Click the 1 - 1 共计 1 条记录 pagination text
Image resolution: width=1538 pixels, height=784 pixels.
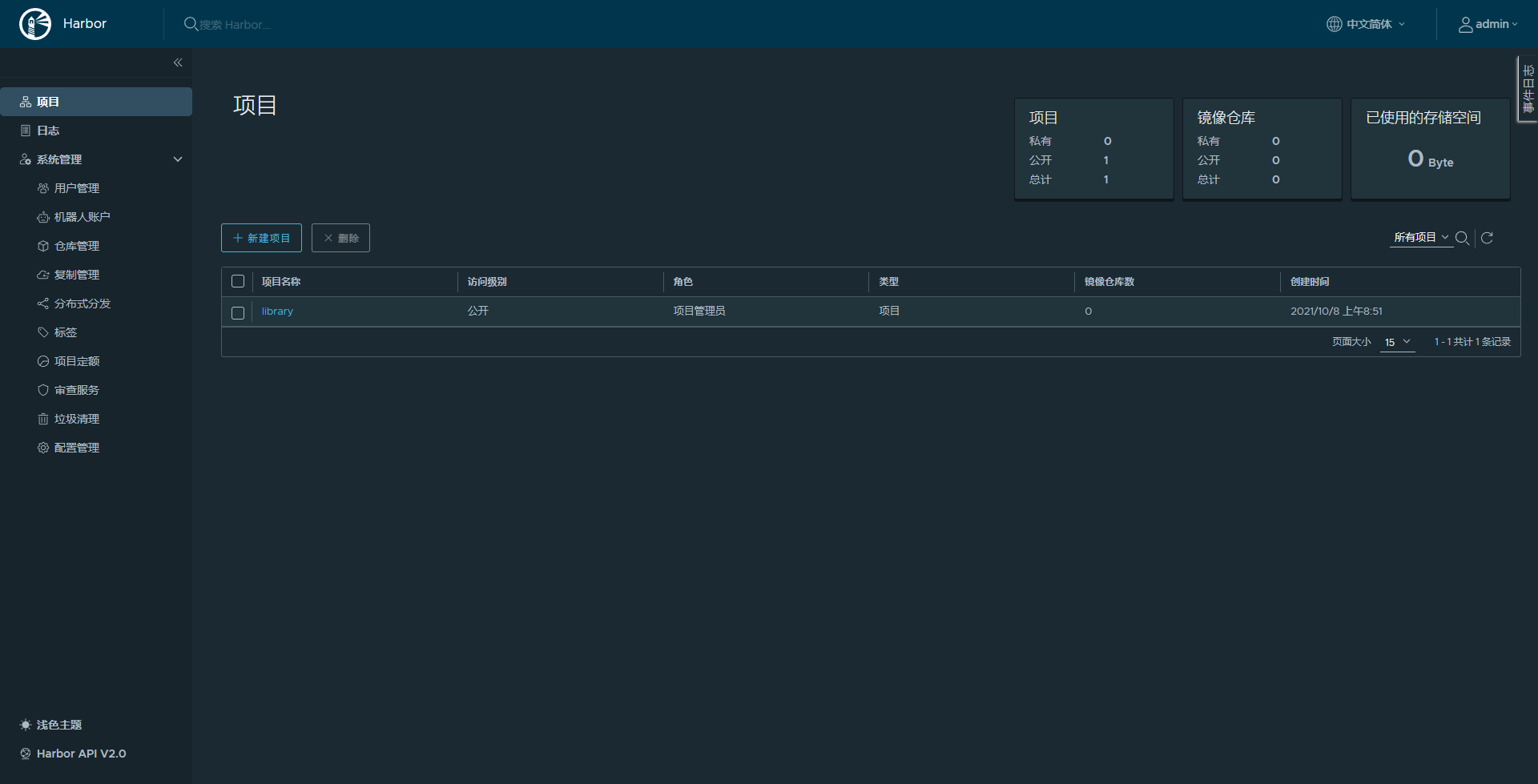tap(1472, 342)
